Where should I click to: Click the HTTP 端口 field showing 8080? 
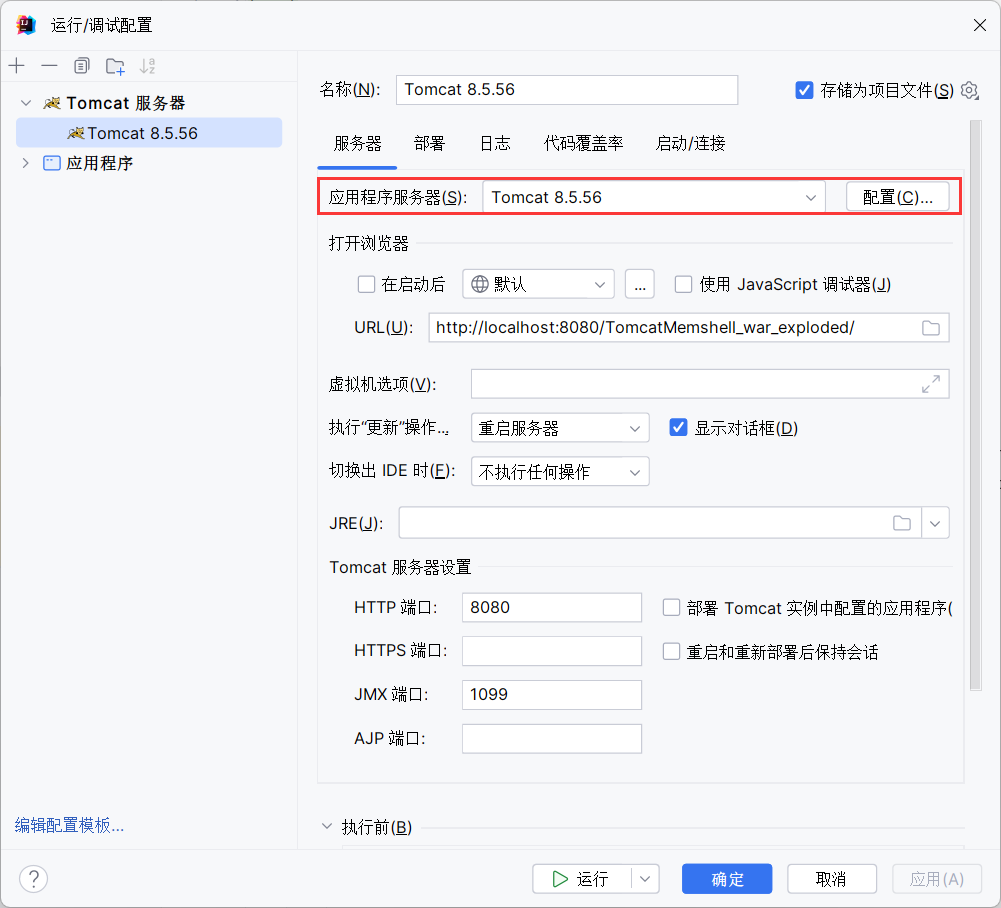(x=552, y=607)
